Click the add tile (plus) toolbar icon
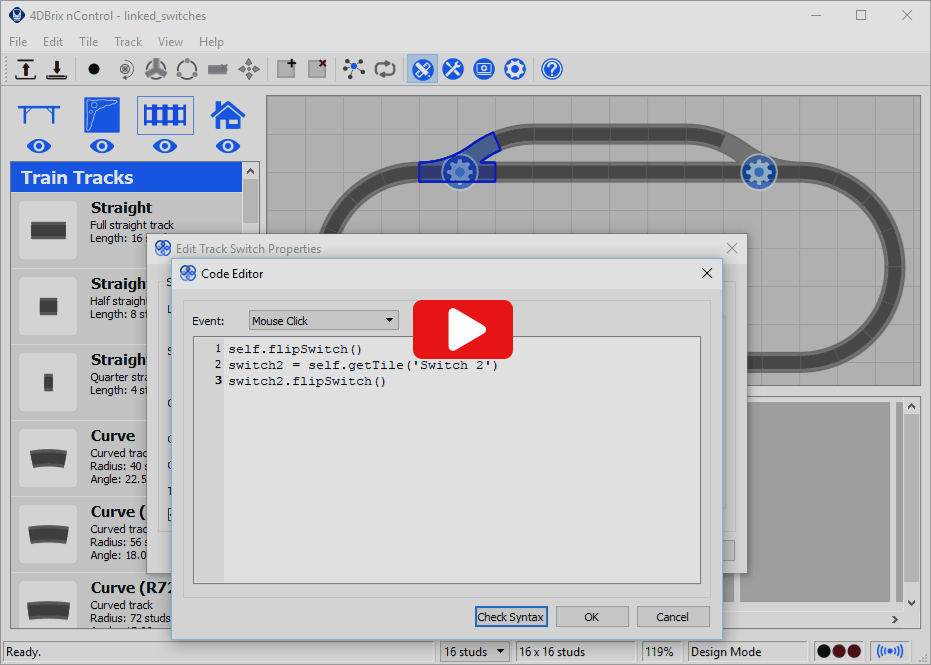The image size is (931, 665). [286, 69]
